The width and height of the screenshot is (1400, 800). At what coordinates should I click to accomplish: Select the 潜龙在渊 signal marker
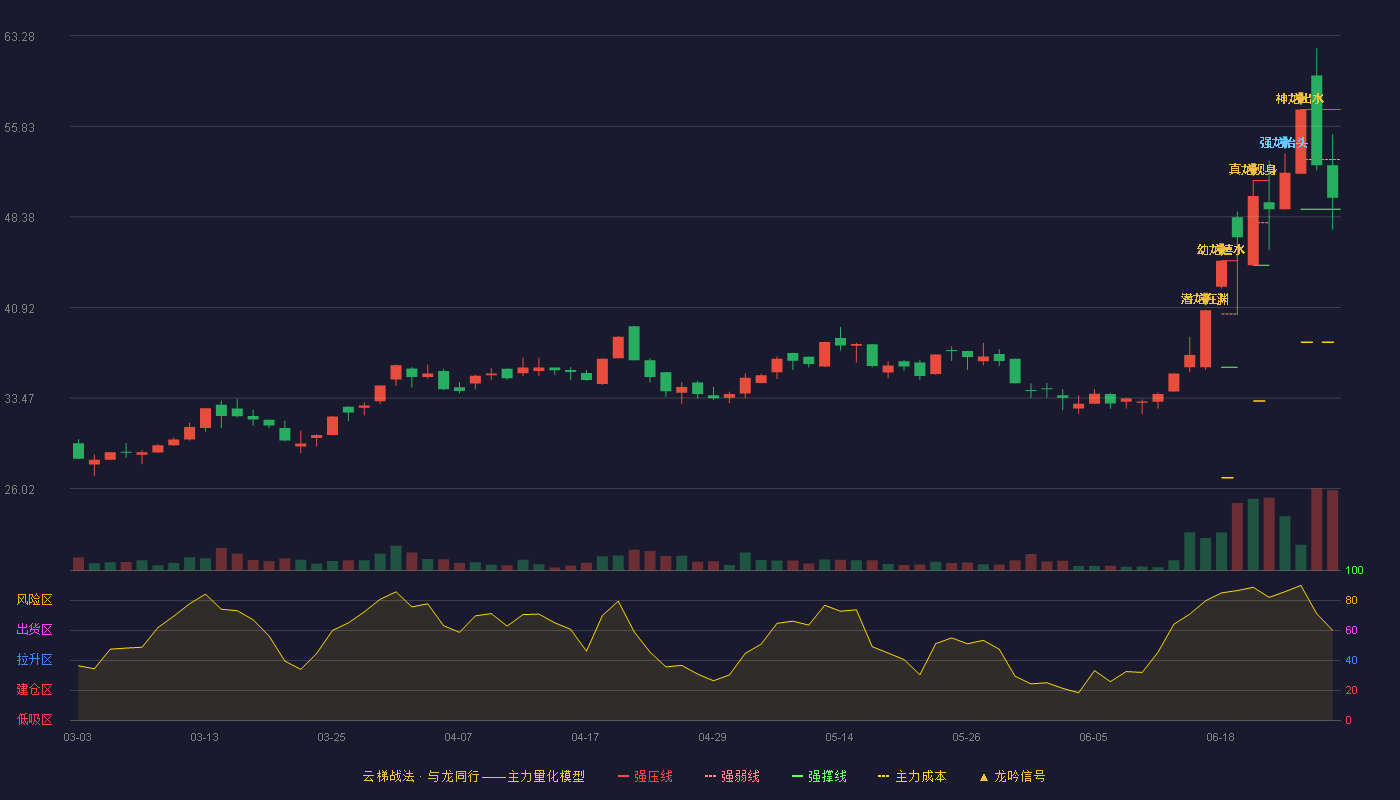[x=1204, y=299]
